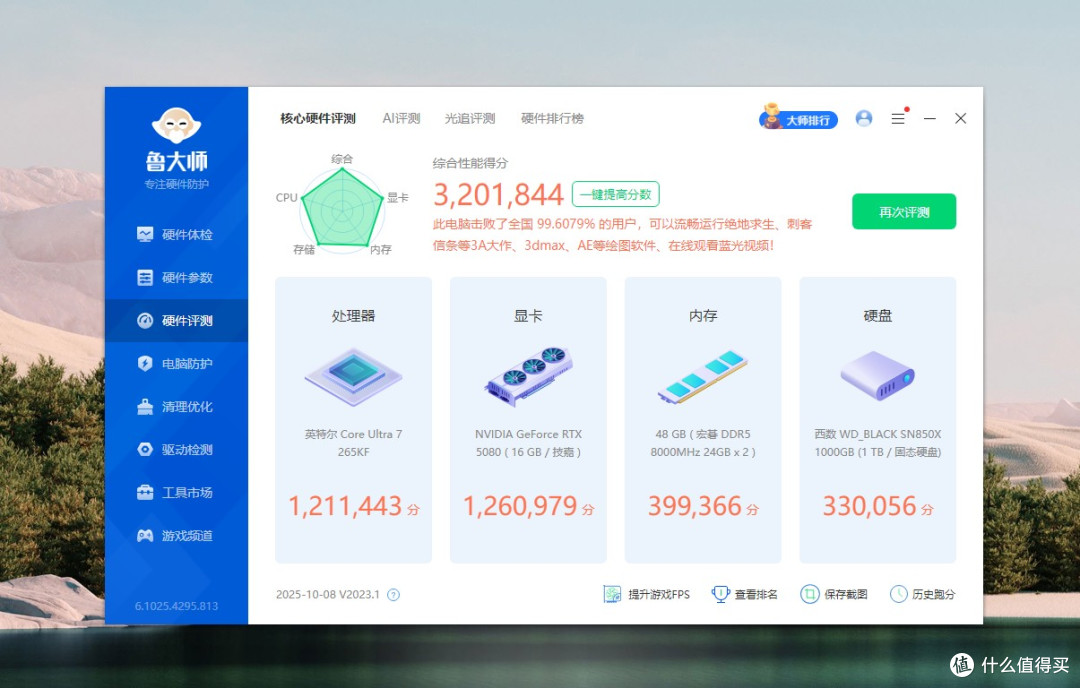Screen dimensions: 1080x688
Task: Click the 330,056 disk score
Action: (869, 506)
